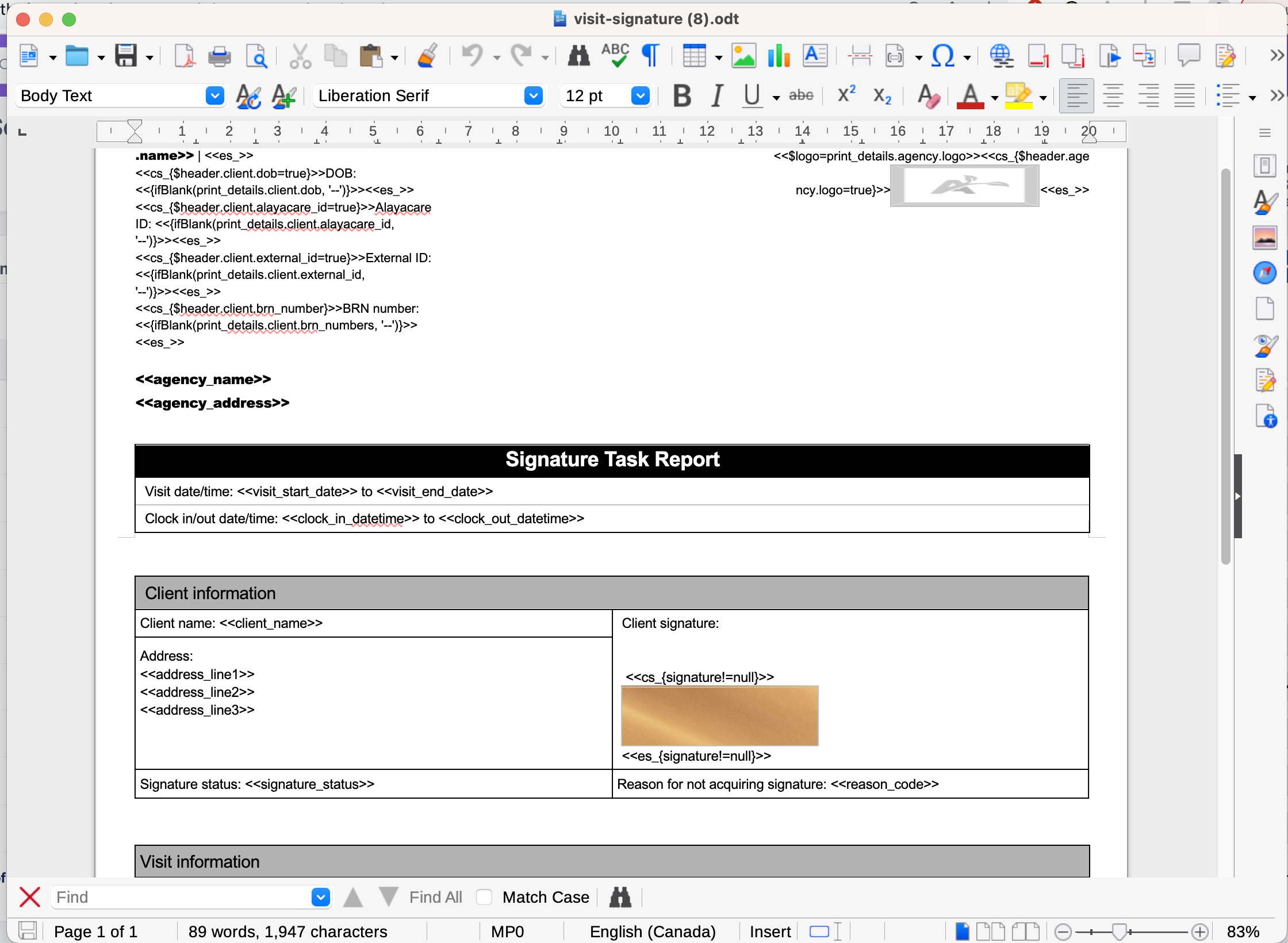Image resolution: width=1288 pixels, height=943 pixels.
Task: Click Find Previous up arrow
Action: (353, 897)
